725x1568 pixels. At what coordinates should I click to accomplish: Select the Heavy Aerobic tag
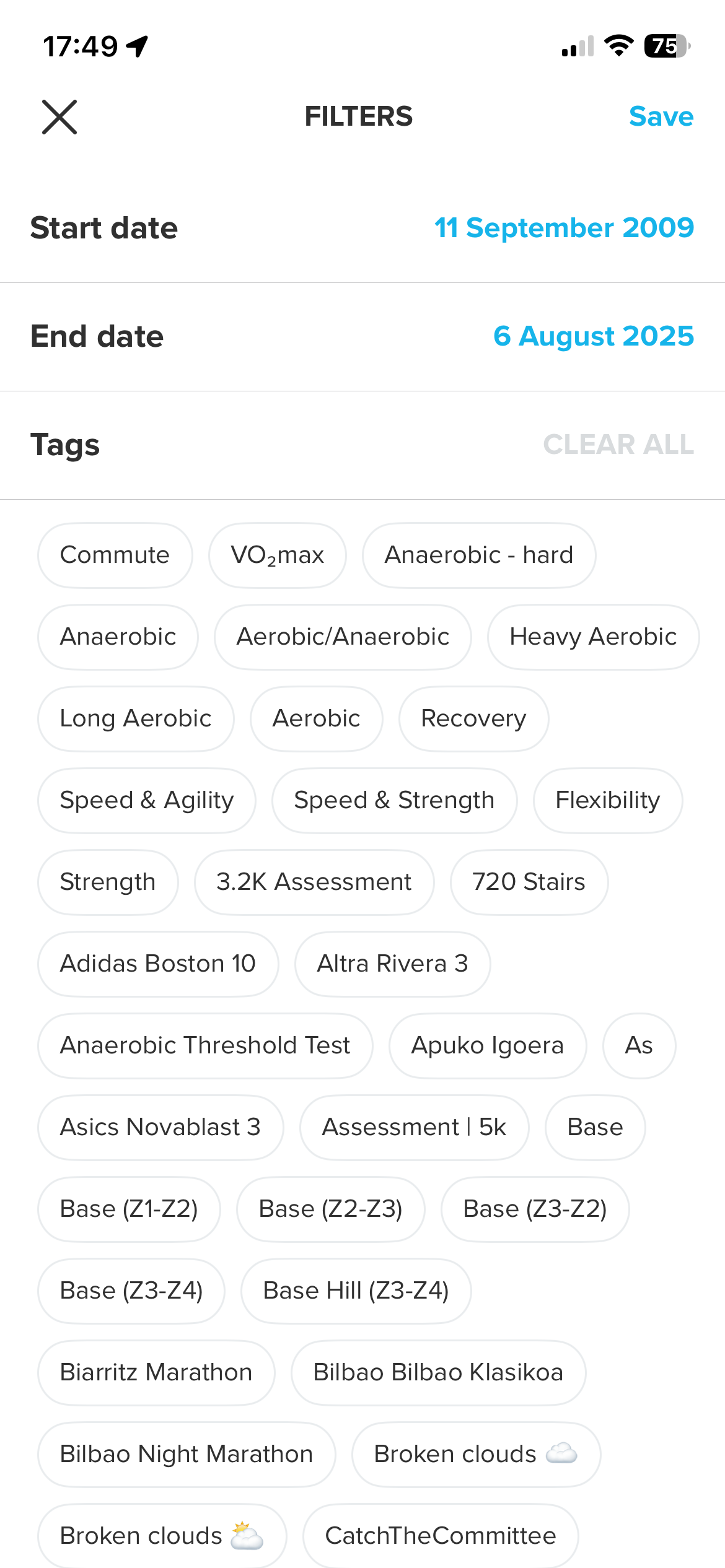pos(593,637)
